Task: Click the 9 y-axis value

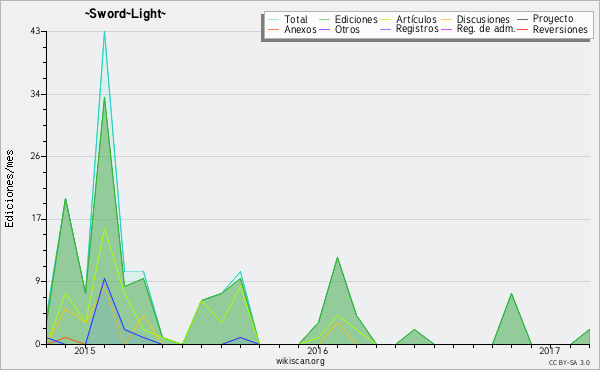Action: (38, 281)
